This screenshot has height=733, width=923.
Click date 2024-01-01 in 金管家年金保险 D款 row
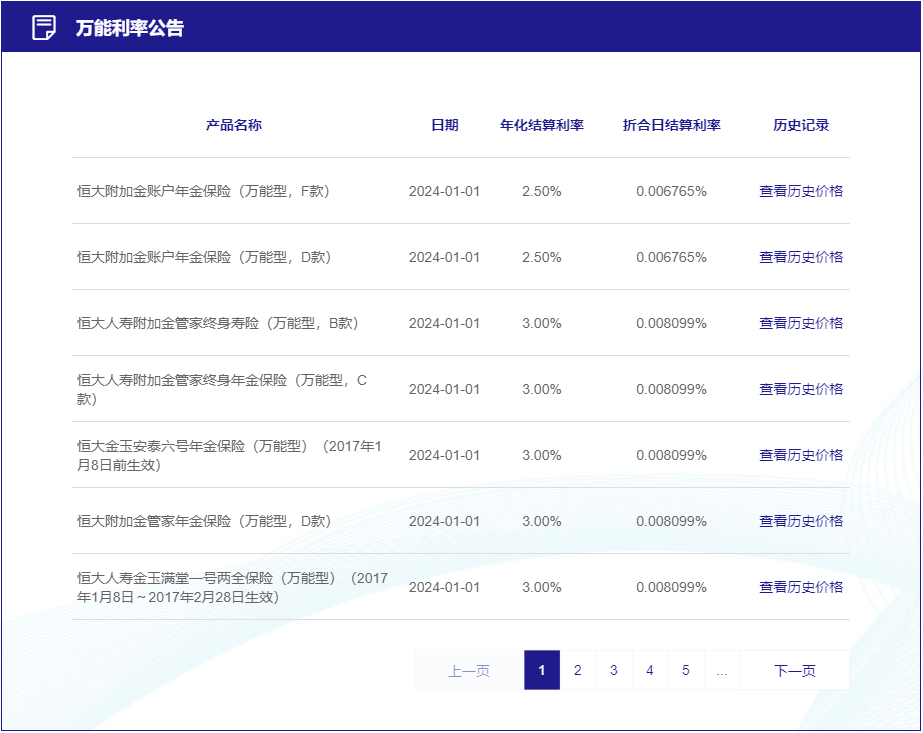tap(444, 520)
